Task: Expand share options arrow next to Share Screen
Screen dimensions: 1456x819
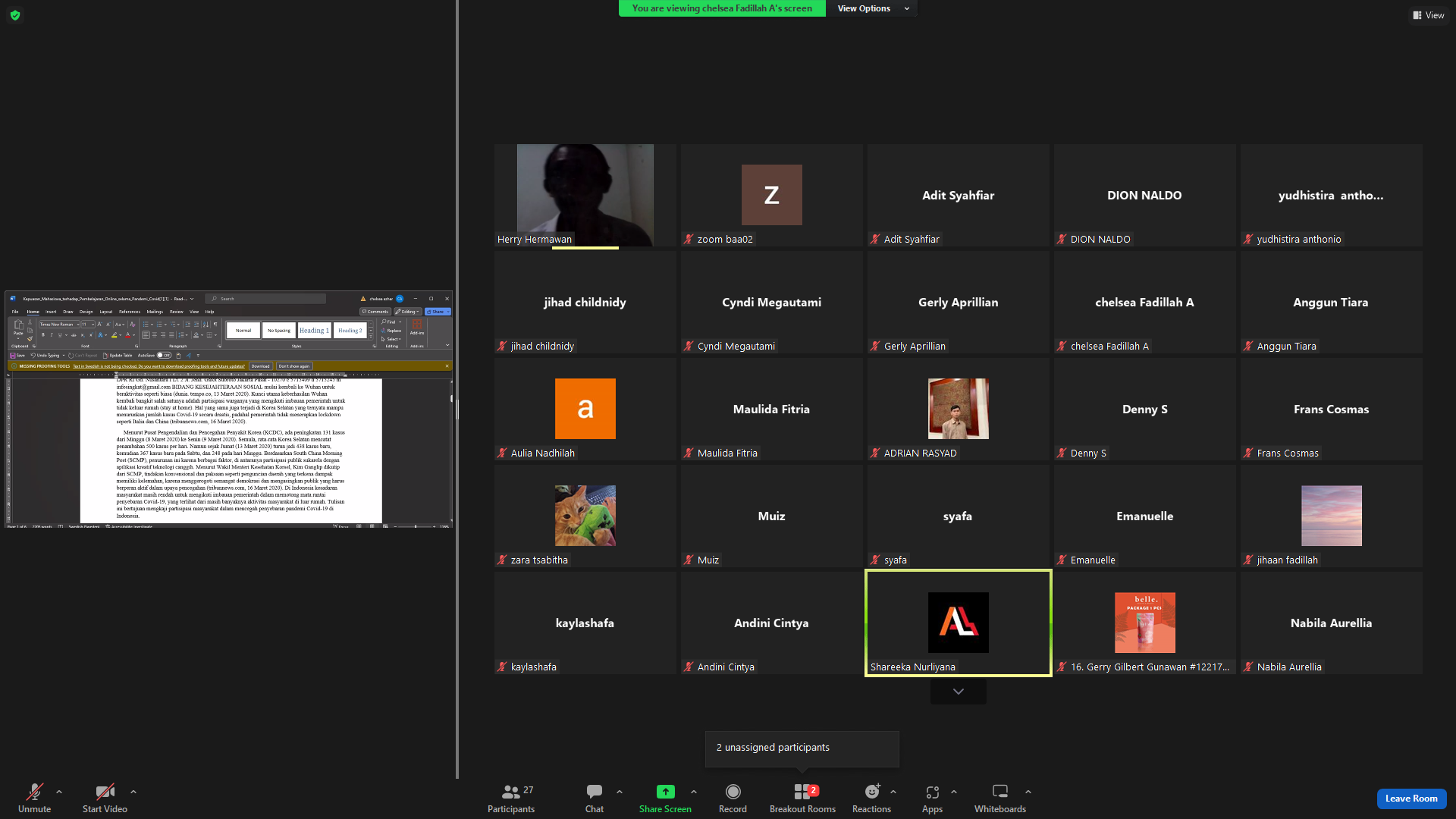Action: coord(694,792)
